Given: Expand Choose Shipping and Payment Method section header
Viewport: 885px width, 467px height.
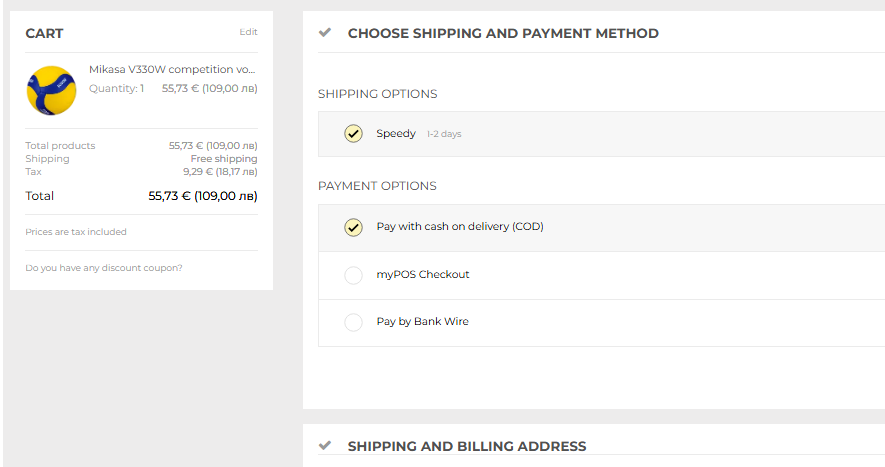Looking at the screenshot, I should (x=503, y=33).
